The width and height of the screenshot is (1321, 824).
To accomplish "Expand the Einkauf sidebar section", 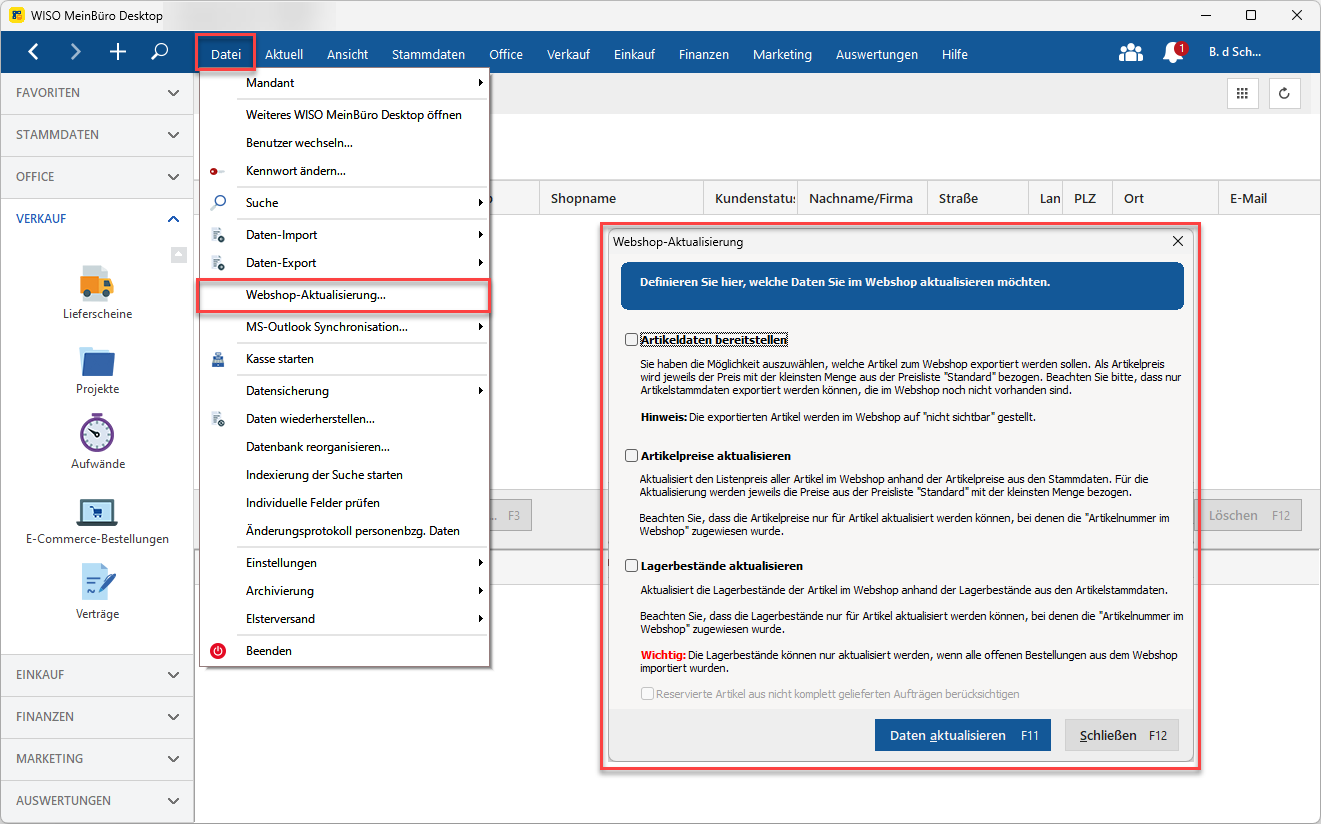I will point(97,675).
